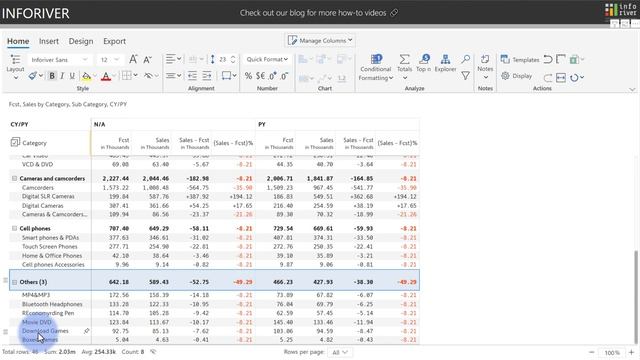Select the Bluetooth Headphones row

click(214, 304)
